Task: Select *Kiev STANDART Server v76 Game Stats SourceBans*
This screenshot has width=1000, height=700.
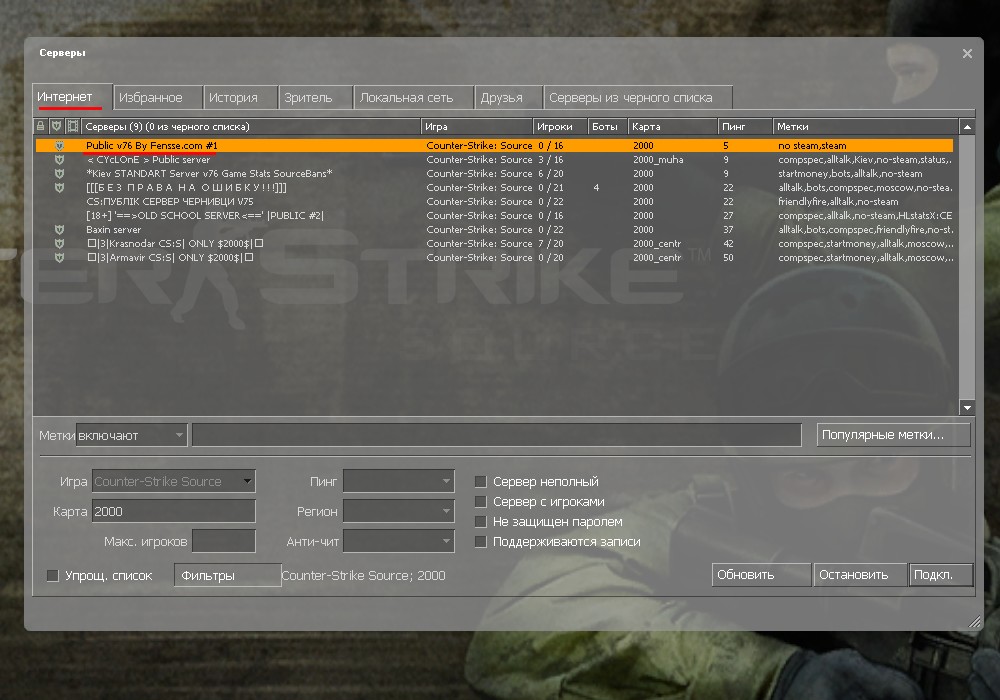Action: pos(494,173)
